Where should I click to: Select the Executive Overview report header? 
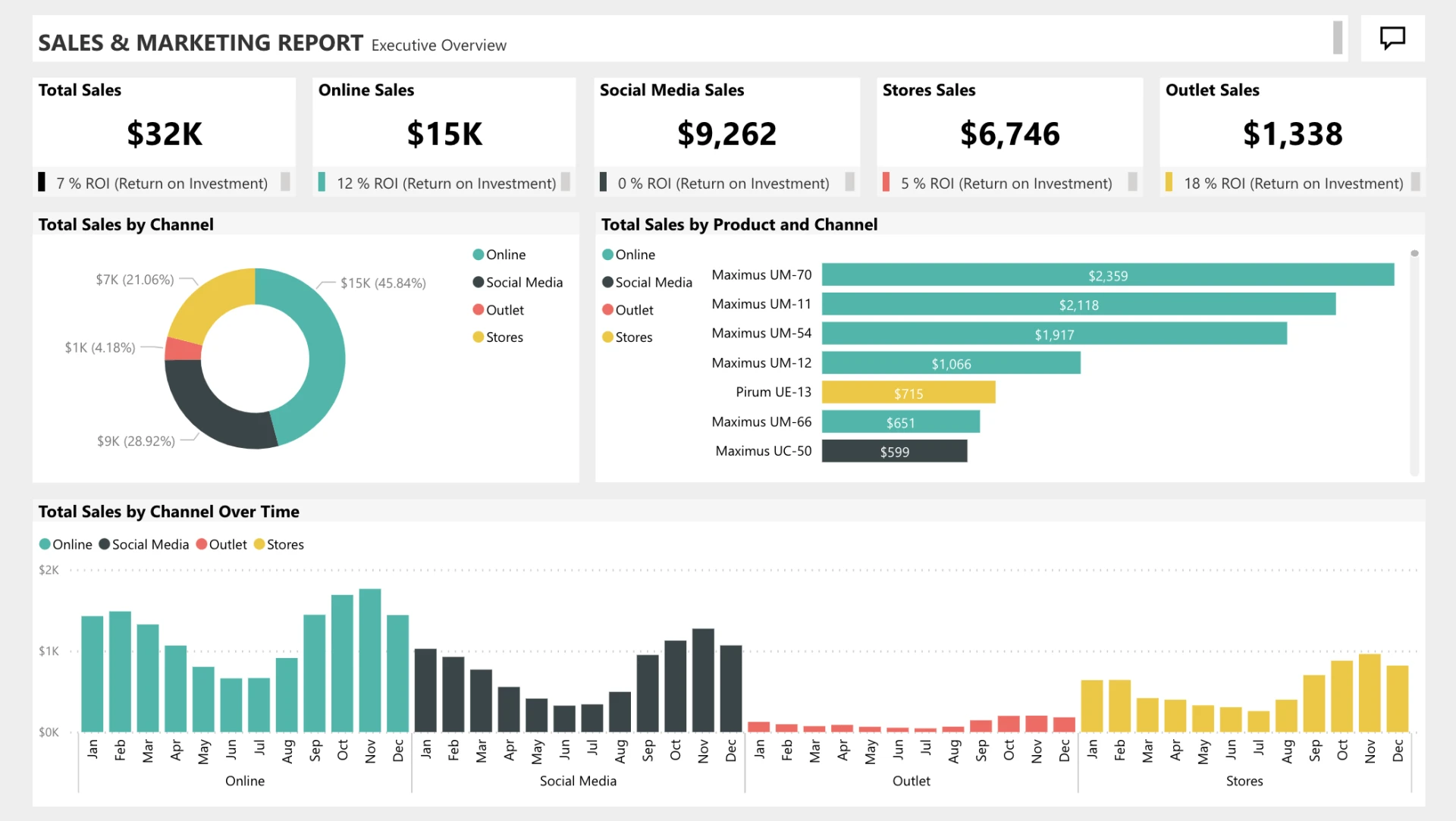438,45
